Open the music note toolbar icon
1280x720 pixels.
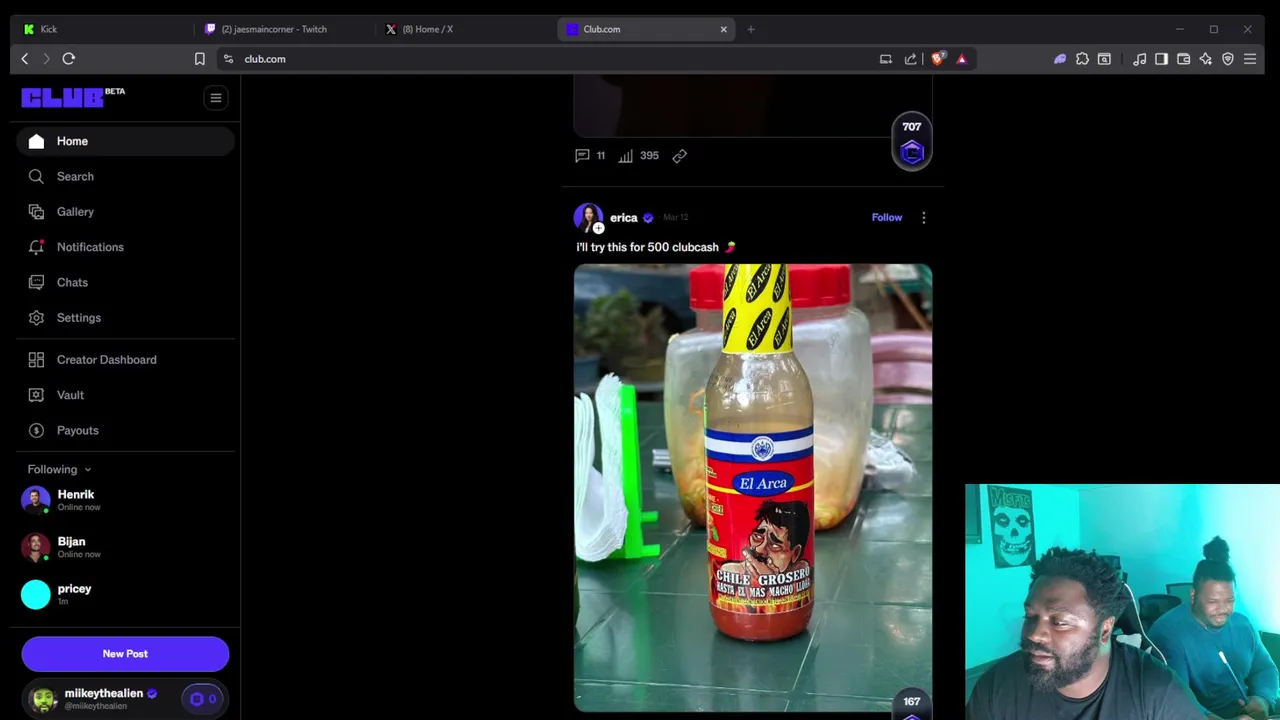[1139, 59]
